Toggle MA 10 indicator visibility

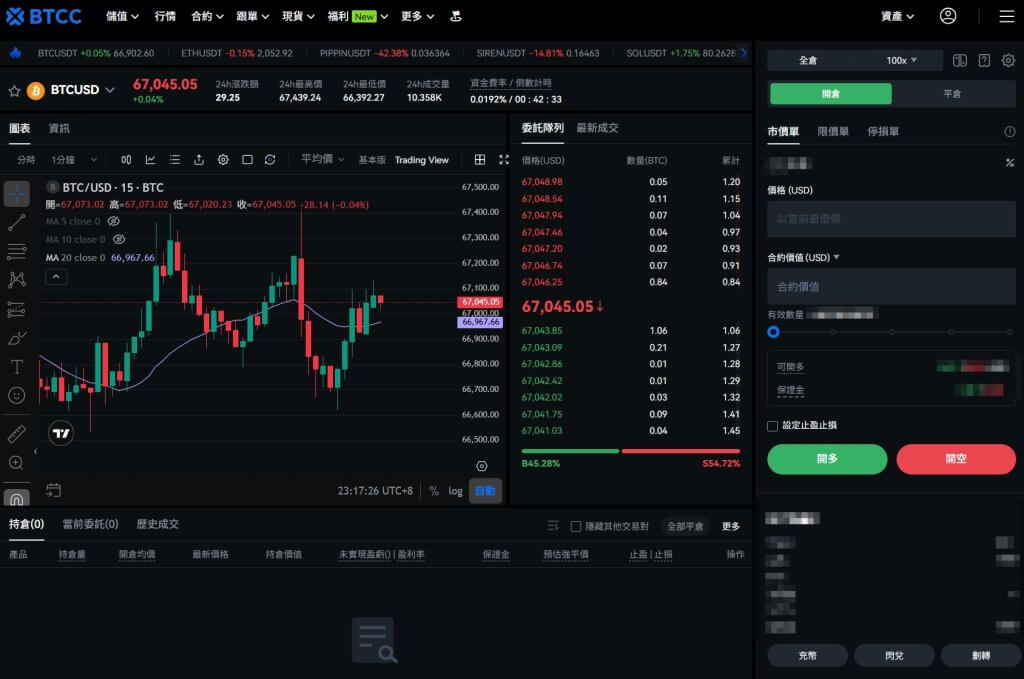(119, 240)
